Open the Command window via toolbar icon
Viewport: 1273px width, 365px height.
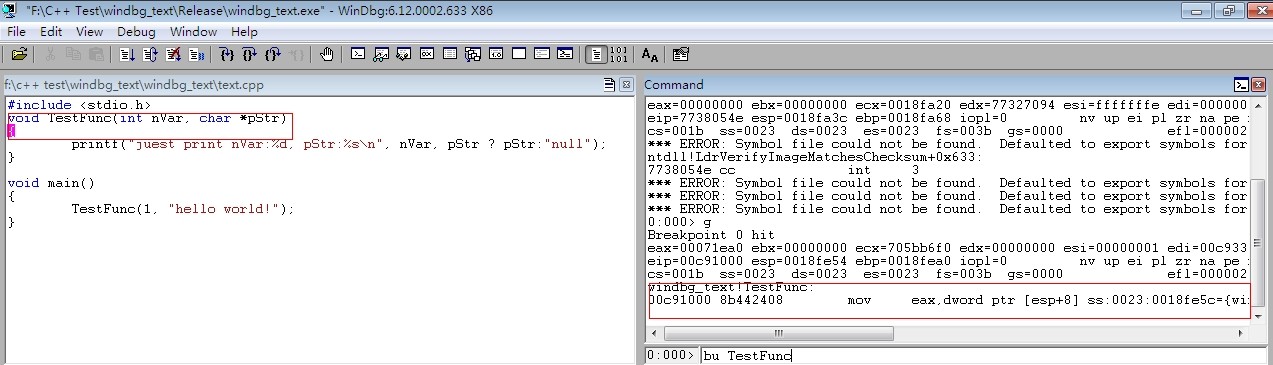358,53
